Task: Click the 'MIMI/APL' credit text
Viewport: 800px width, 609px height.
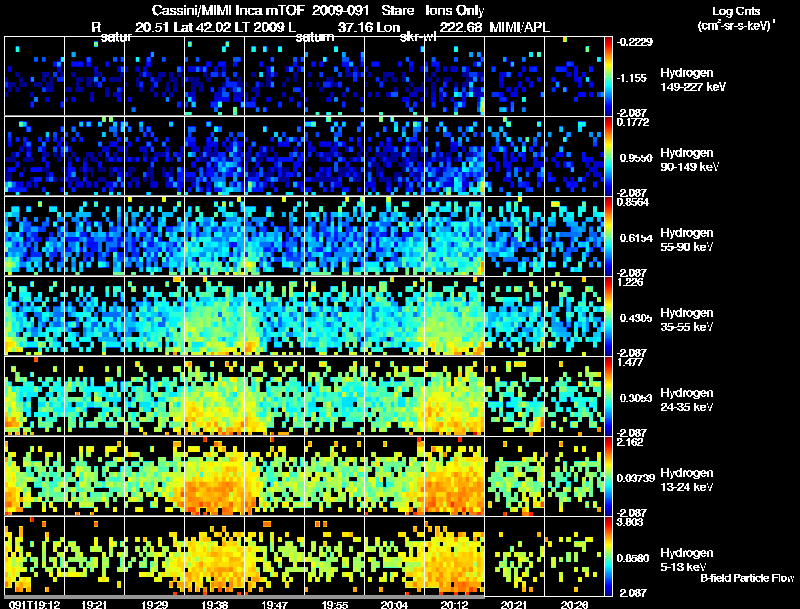Action: click(x=519, y=27)
